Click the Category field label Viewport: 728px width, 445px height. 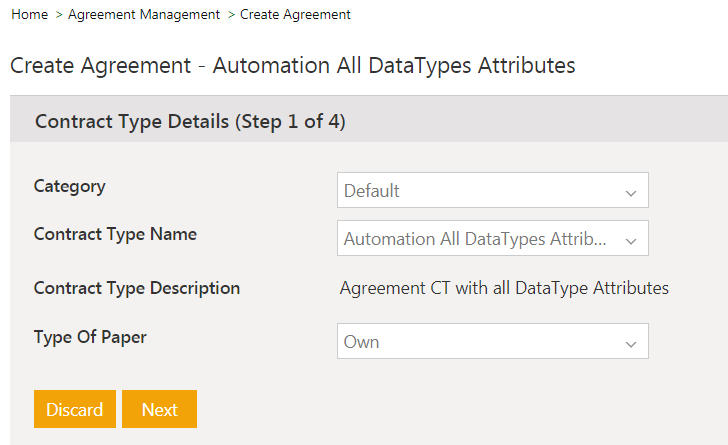coord(69,186)
